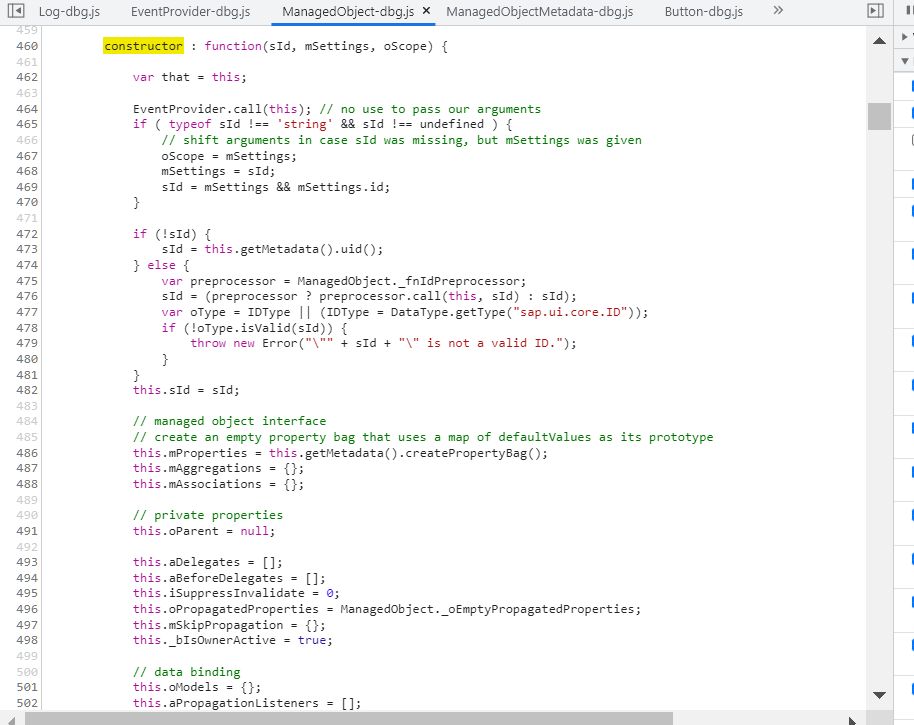Toggle breakpoint on line number 467
Image resolution: width=914 pixels, height=725 pixels.
(27, 156)
